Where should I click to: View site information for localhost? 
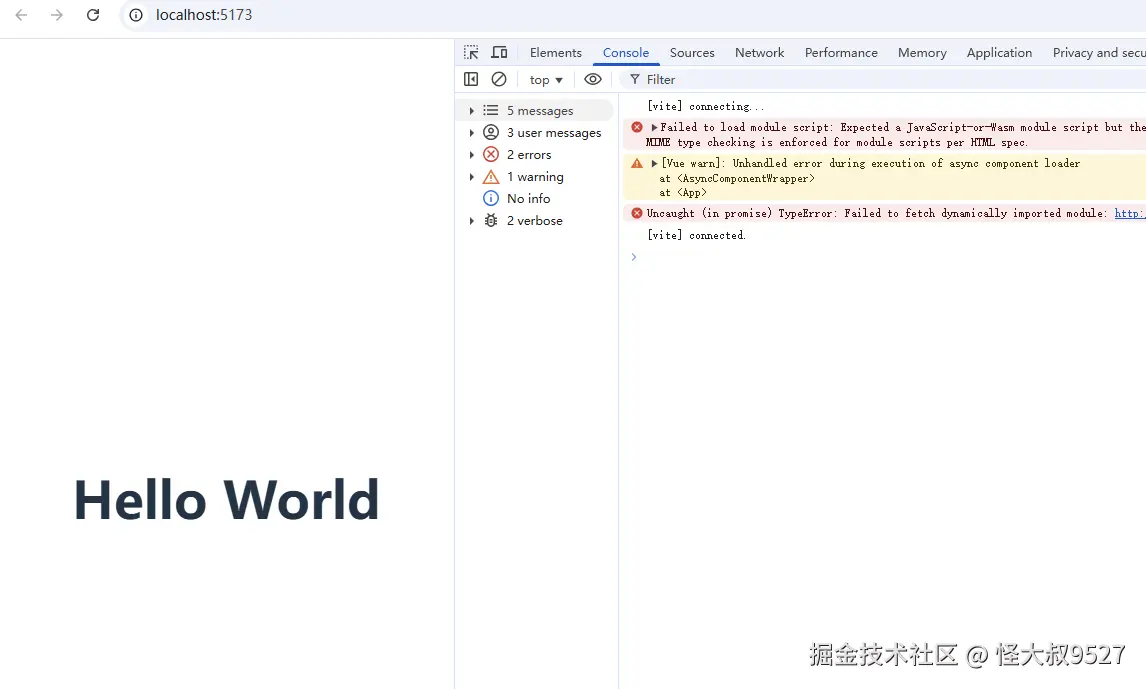136,15
